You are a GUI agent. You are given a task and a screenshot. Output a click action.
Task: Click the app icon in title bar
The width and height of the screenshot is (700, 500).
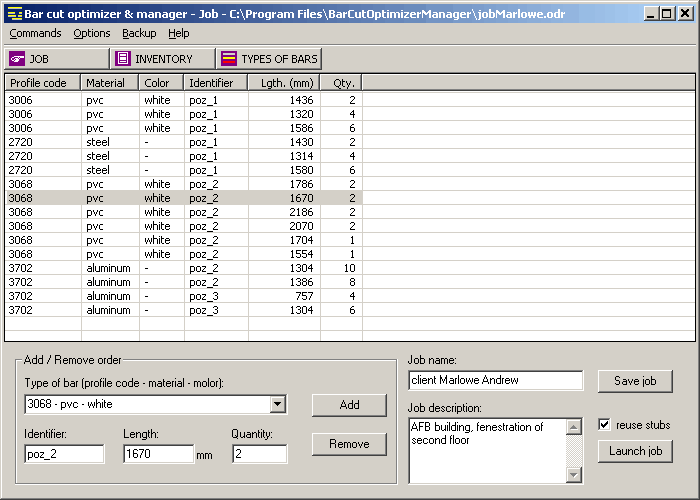(x=15, y=14)
